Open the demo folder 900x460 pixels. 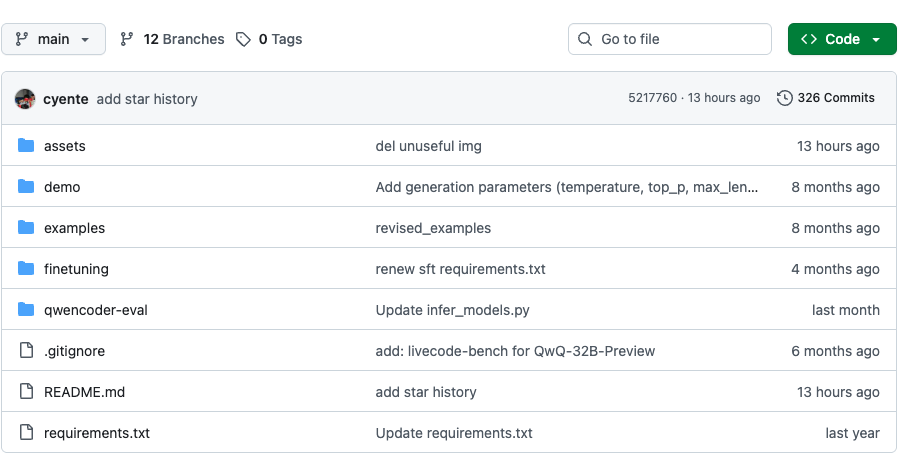click(62, 187)
